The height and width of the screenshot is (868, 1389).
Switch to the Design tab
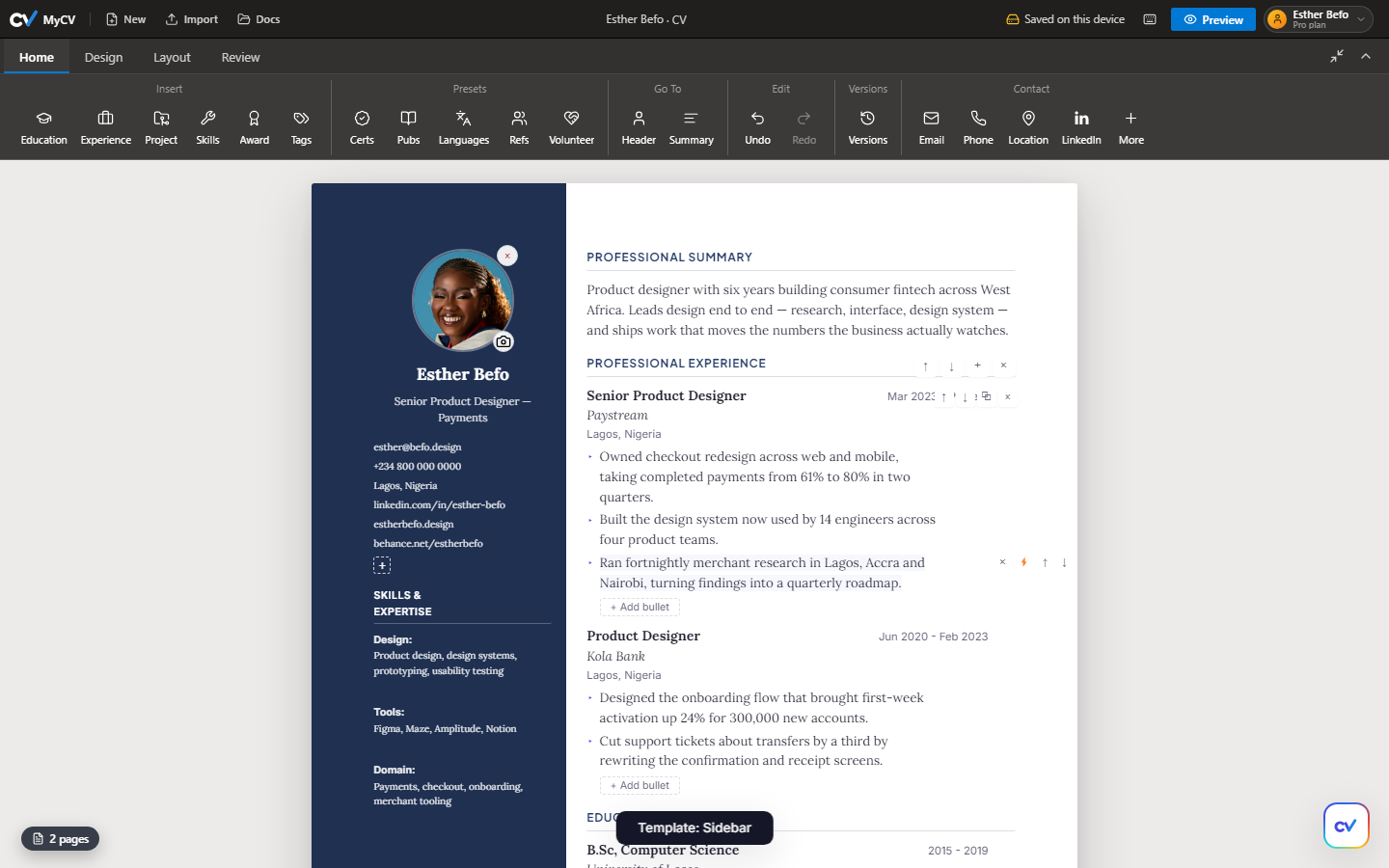pyautogui.click(x=103, y=57)
